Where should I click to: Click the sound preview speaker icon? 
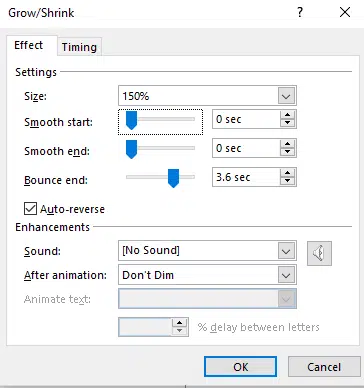coord(319,253)
